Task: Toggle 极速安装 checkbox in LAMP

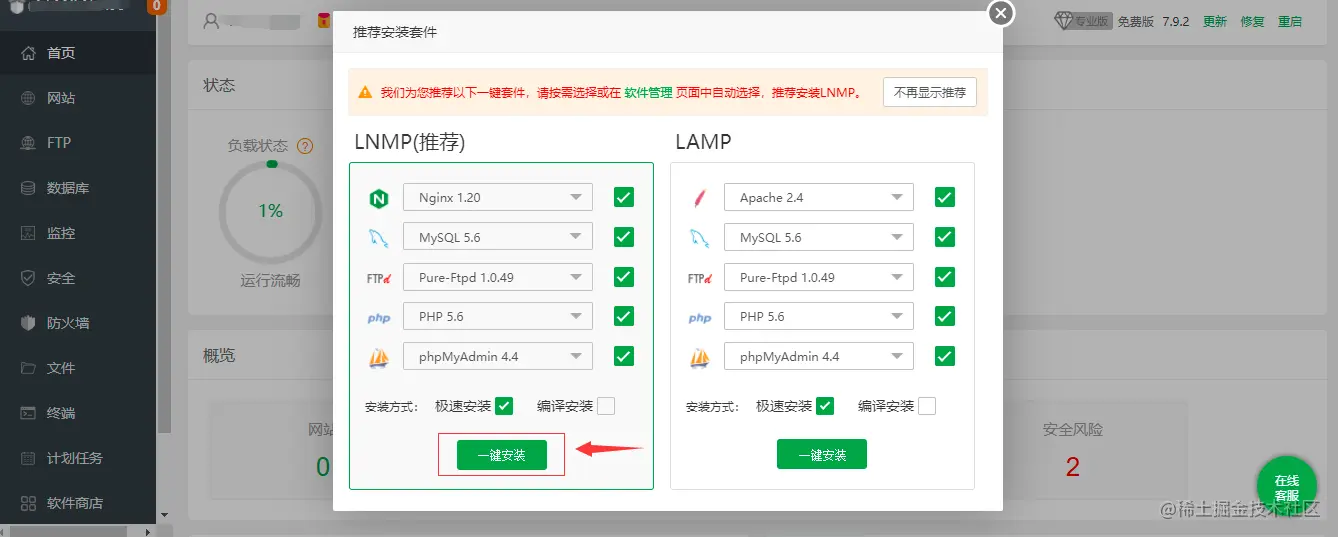Action: pyautogui.click(x=825, y=406)
